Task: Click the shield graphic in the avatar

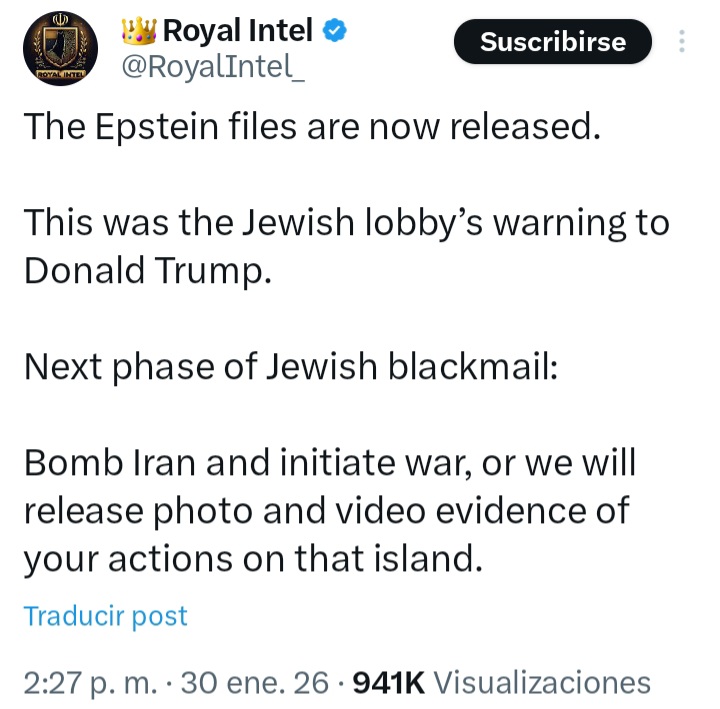Action: pyautogui.click(x=62, y=45)
